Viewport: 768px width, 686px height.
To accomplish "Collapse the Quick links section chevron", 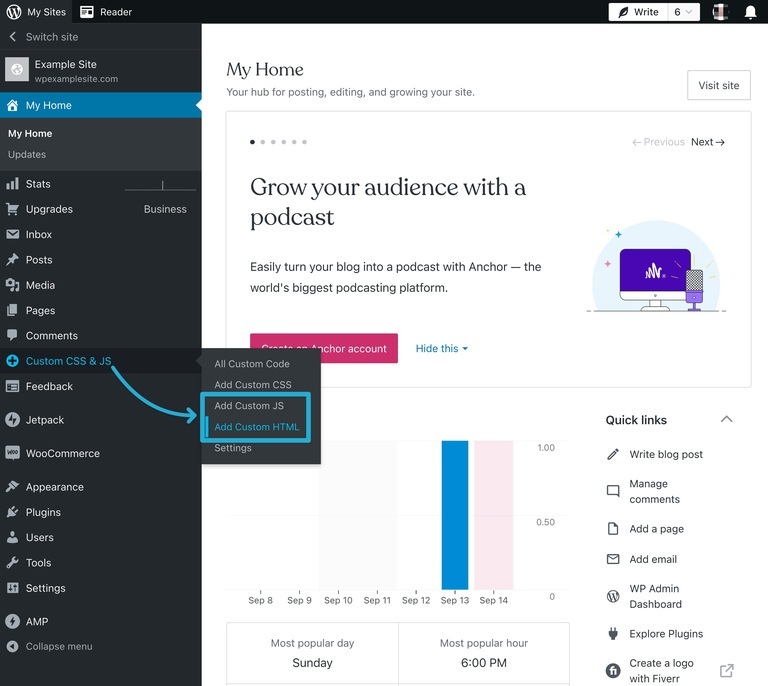I will point(726,419).
